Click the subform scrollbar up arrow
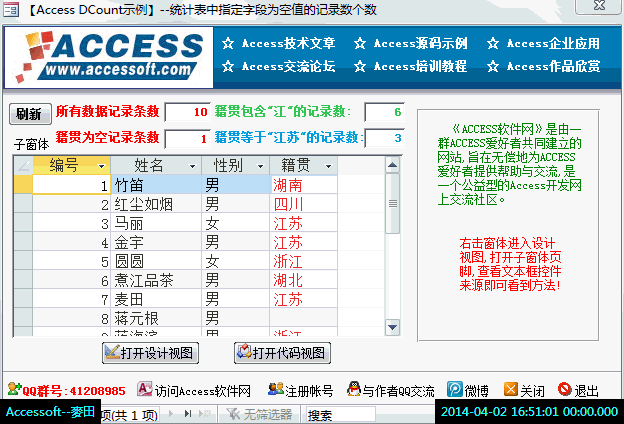 pos(393,165)
